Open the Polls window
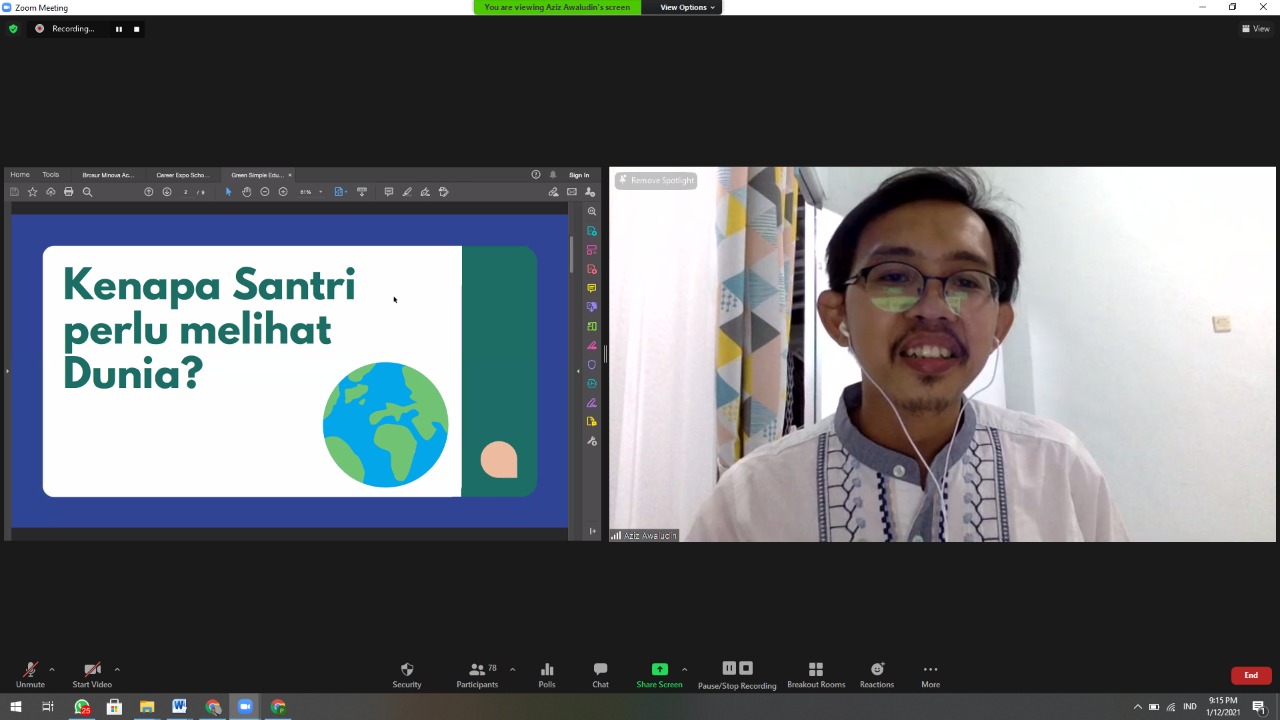The height and width of the screenshot is (720, 1280). [546, 675]
